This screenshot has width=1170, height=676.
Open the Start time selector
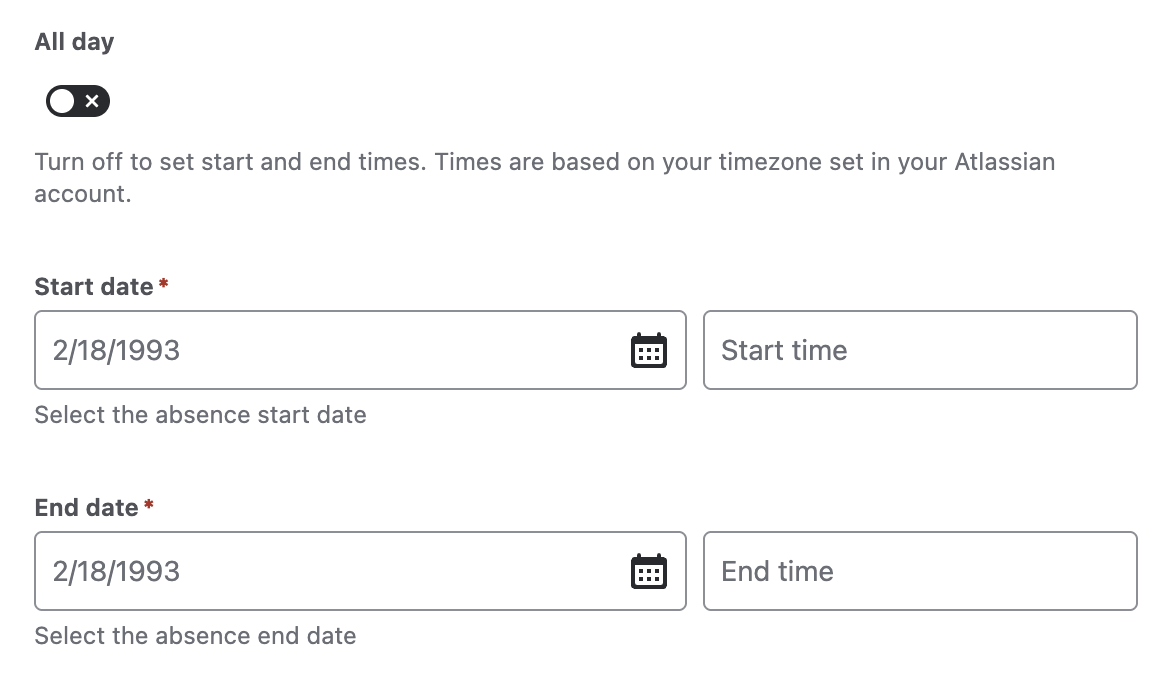(920, 350)
